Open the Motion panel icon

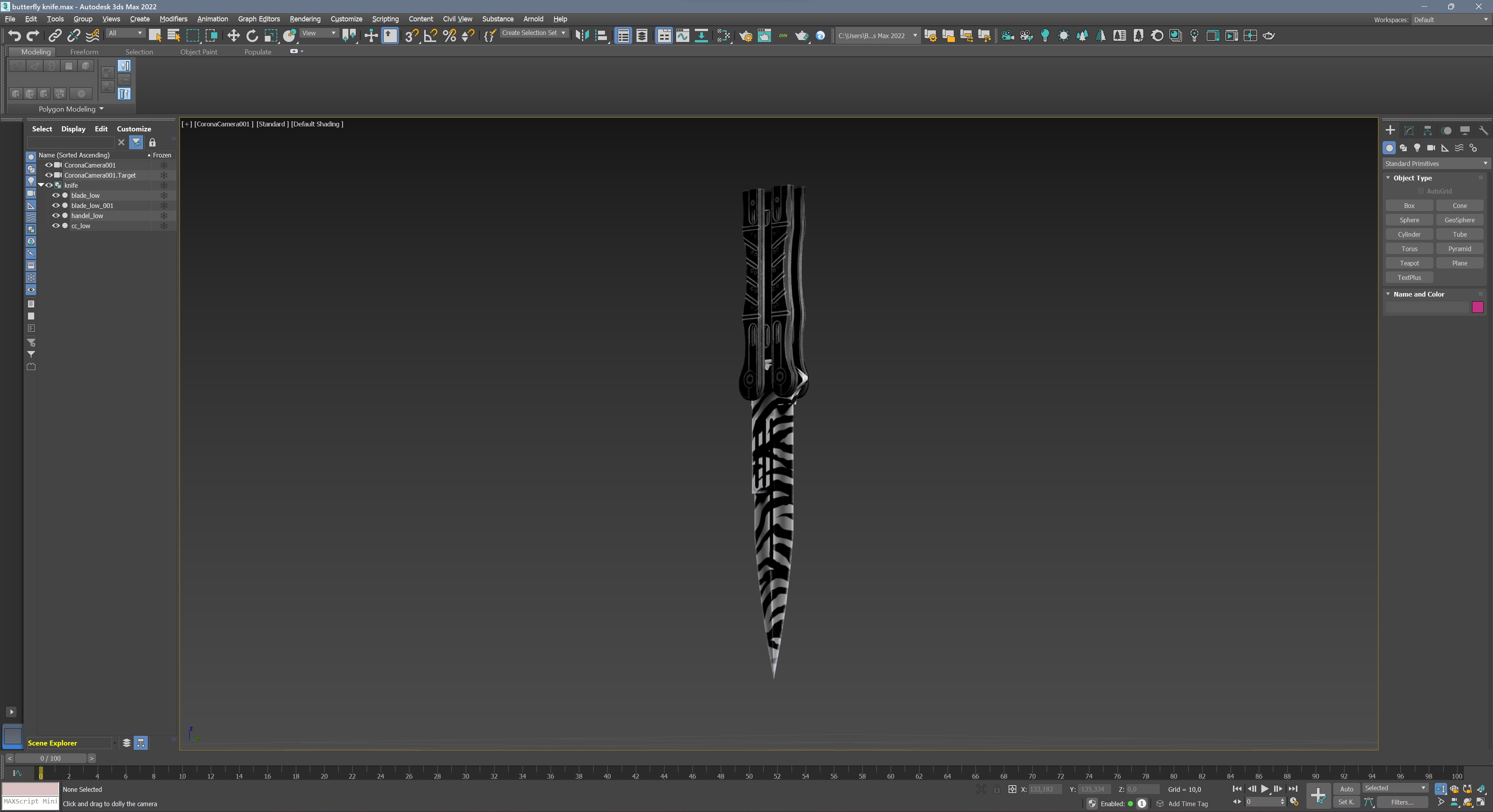[x=1446, y=130]
